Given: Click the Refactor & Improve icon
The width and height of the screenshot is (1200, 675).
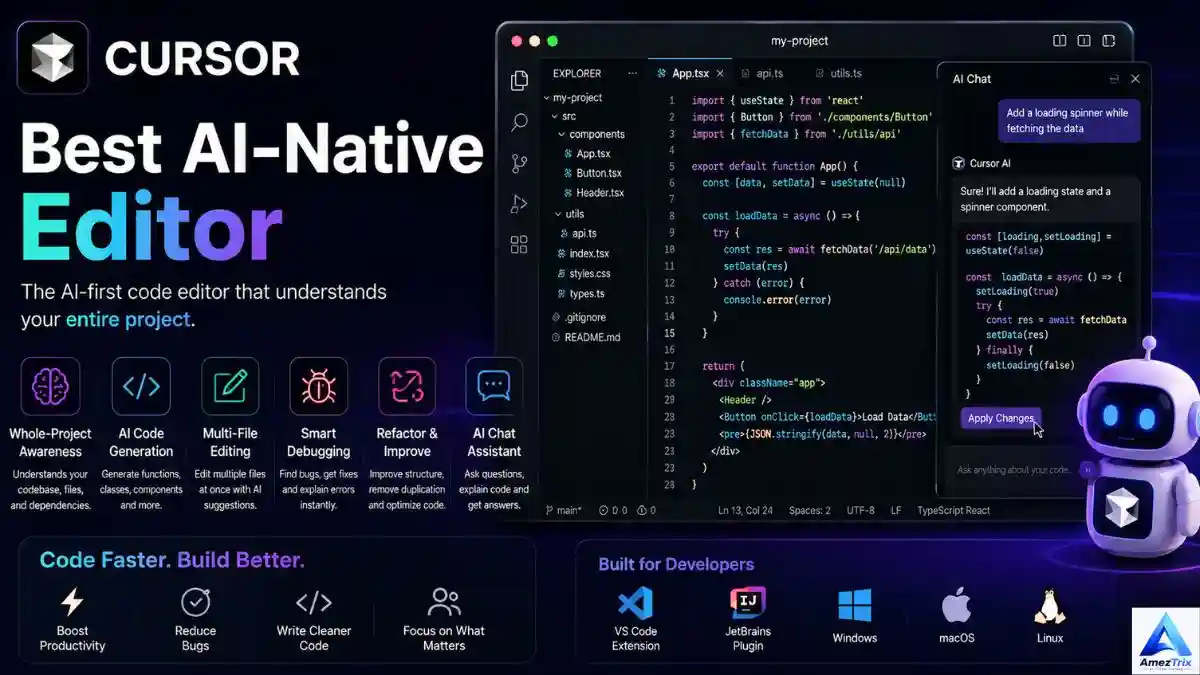Looking at the screenshot, I should 407,386.
